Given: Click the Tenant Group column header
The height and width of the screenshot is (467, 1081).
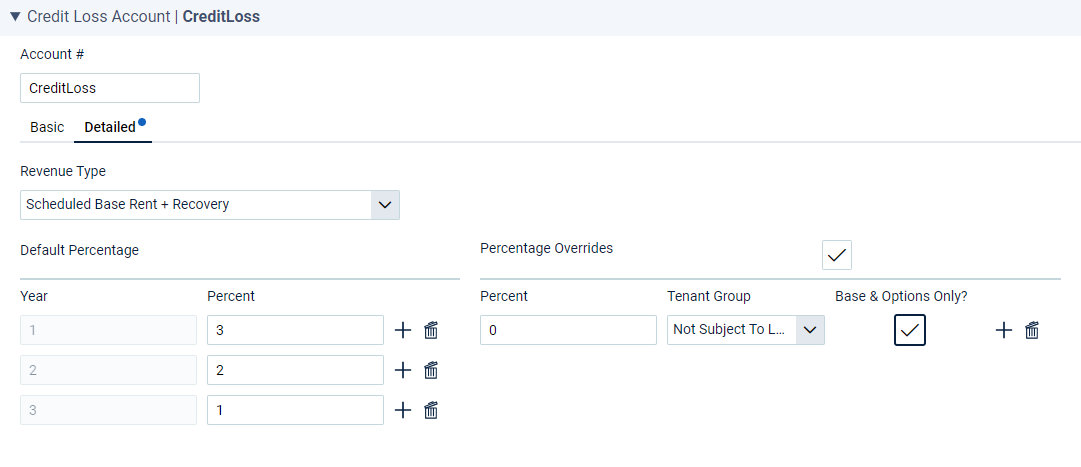Looking at the screenshot, I should [x=709, y=297].
